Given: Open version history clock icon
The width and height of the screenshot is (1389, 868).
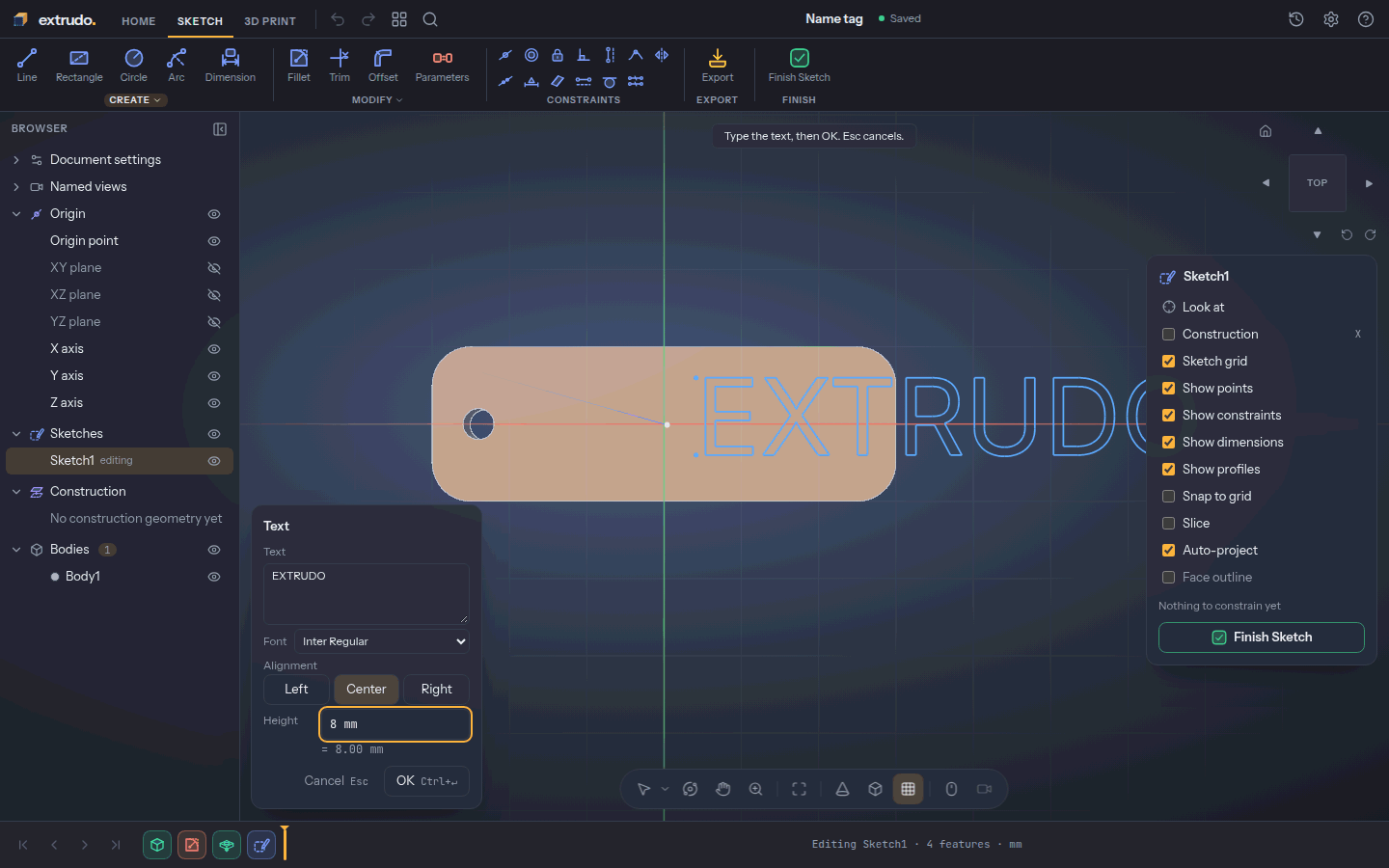Looking at the screenshot, I should [x=1296, y=19].
